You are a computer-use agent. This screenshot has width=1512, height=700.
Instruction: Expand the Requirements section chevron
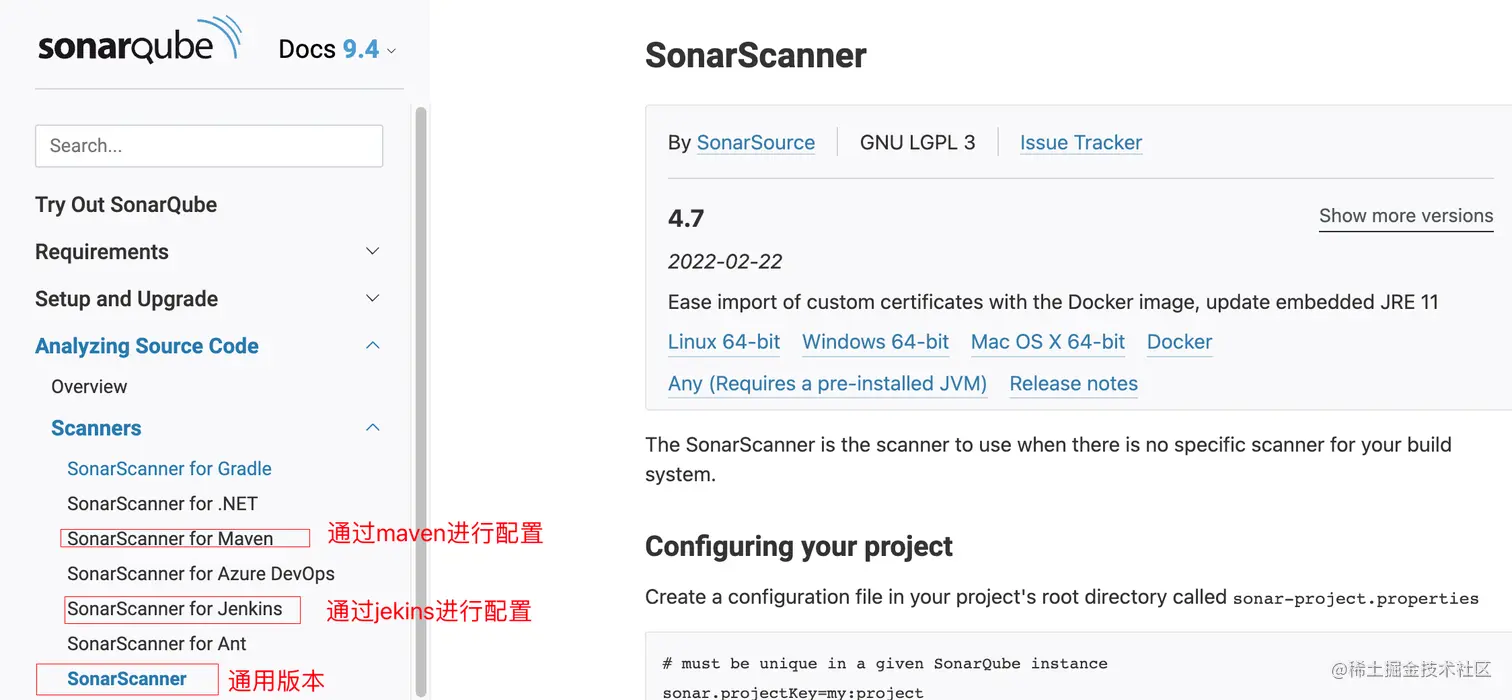(x=373, y=251)
